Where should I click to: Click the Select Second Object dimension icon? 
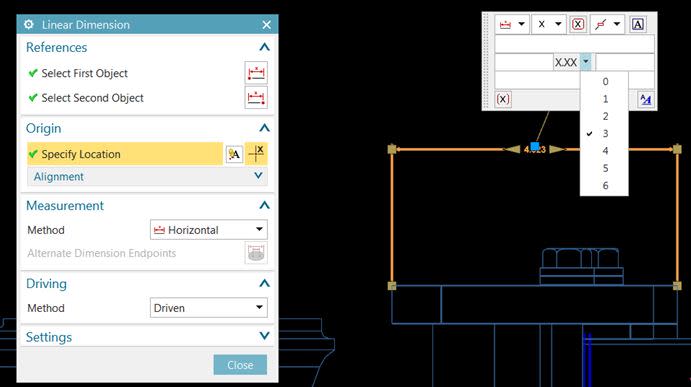pos(256,97)
